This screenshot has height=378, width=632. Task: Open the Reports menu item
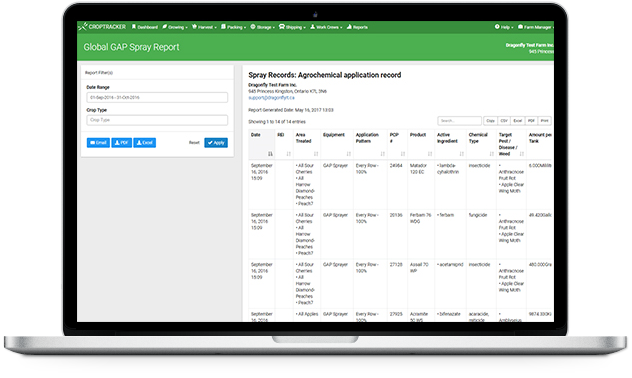click(357, 27)
